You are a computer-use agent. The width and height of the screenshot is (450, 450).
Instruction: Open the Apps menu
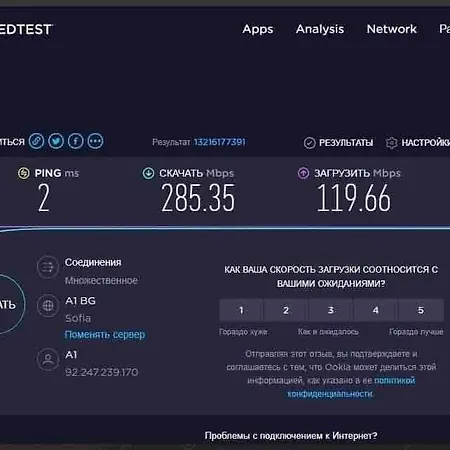pyautogui.click(x=258, y=29)
